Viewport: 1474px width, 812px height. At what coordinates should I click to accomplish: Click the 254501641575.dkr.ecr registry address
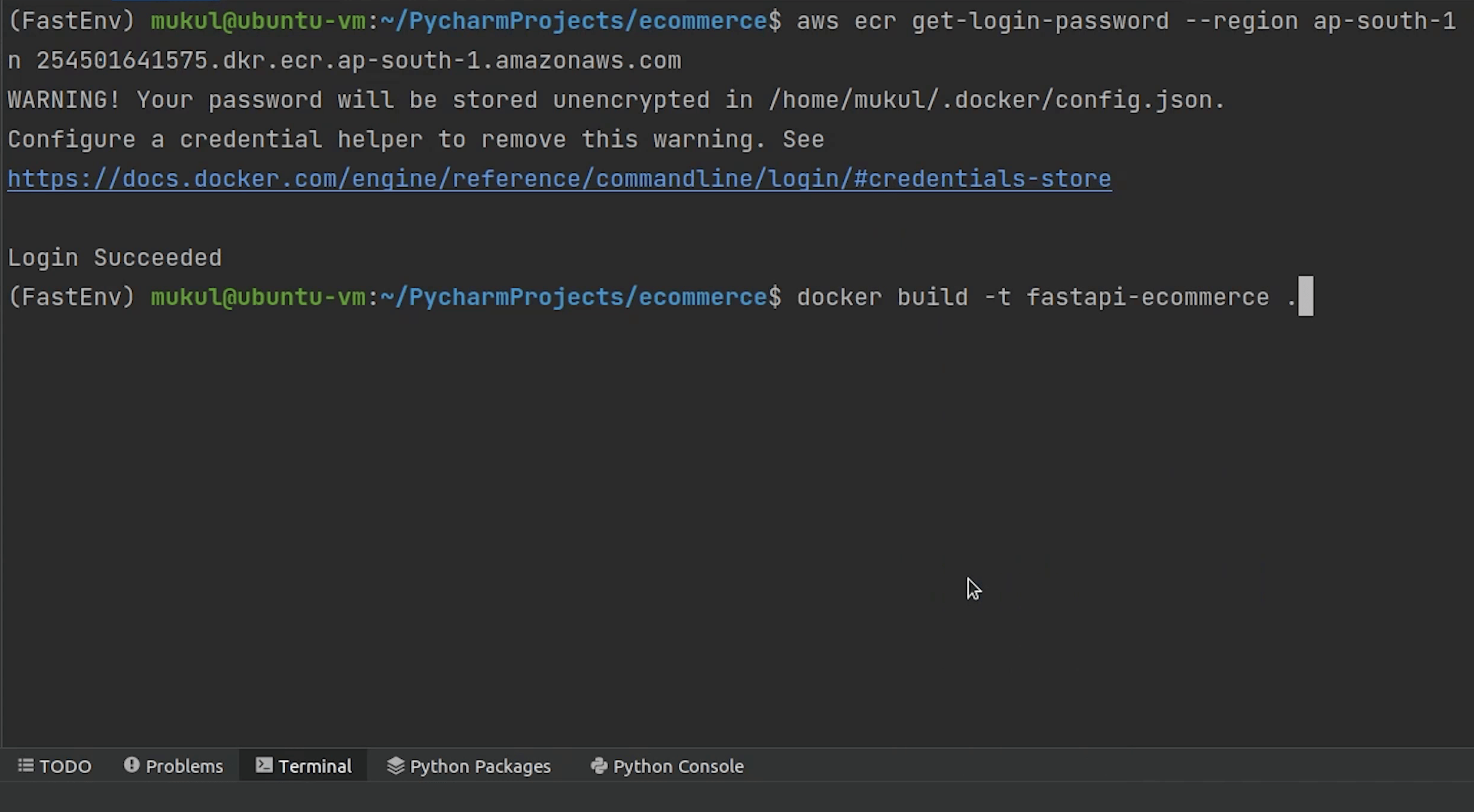coord(359,60)
